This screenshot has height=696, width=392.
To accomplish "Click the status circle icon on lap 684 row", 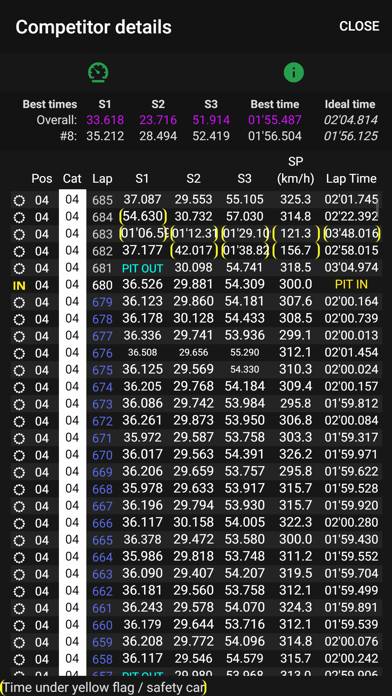I will [19, 218].
